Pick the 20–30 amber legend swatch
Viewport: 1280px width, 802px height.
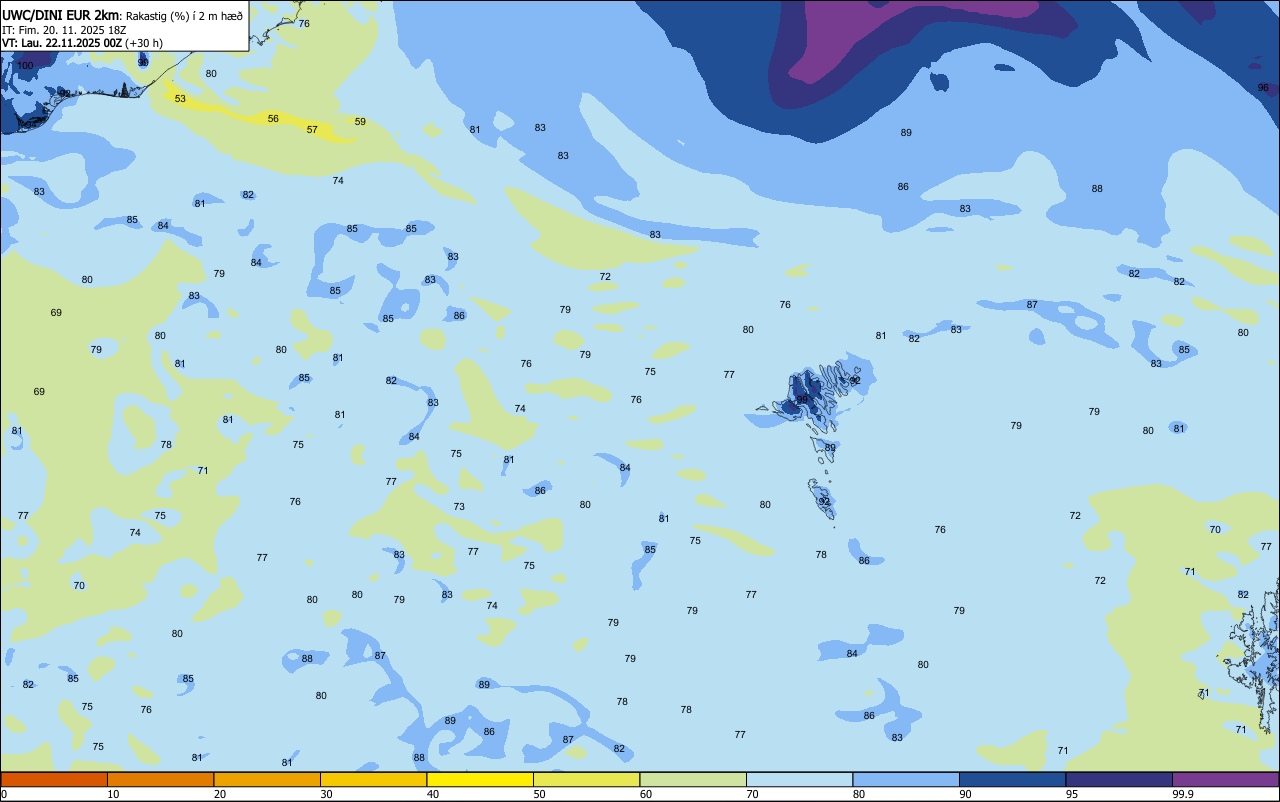(x=267, y=779)
